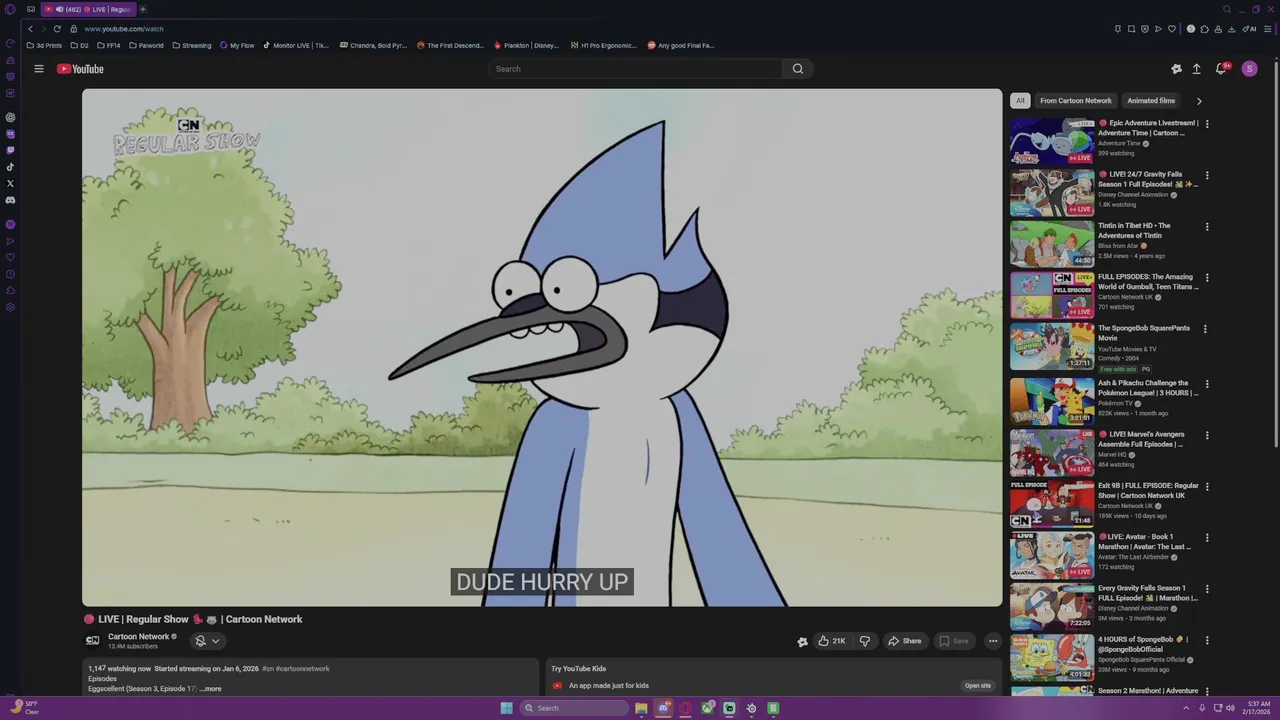The height and width of the screenshot is (720, 1280).
Task: Click the #cartoonnetwork hashtag link
Action: point(303,669)
